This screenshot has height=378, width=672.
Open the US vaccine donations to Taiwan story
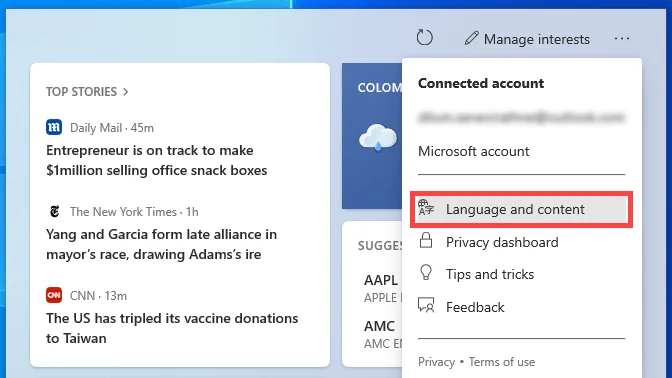(172, 328)
